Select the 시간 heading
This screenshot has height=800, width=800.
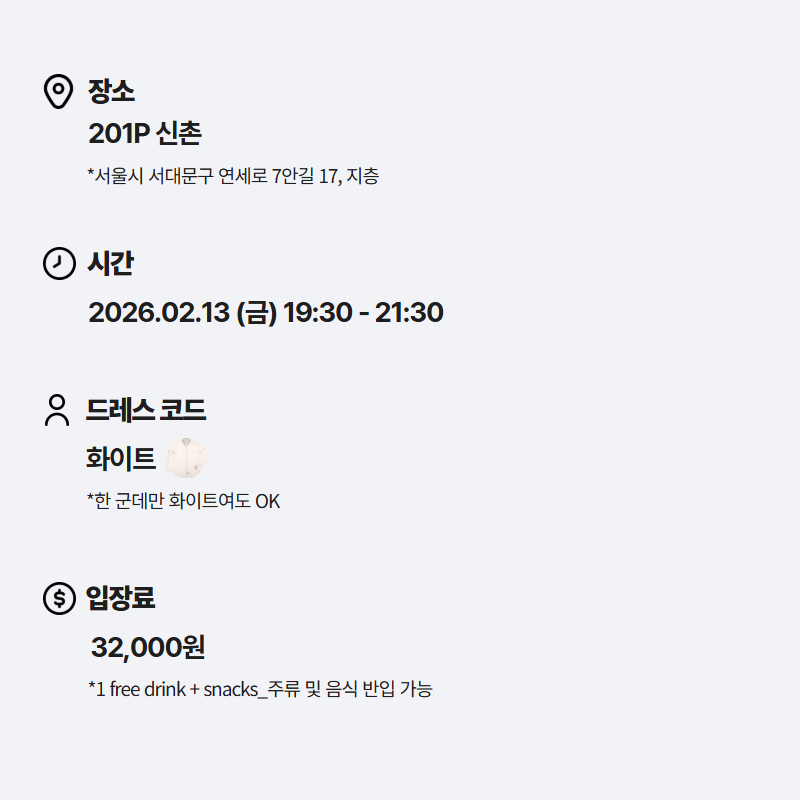[111, 264]
